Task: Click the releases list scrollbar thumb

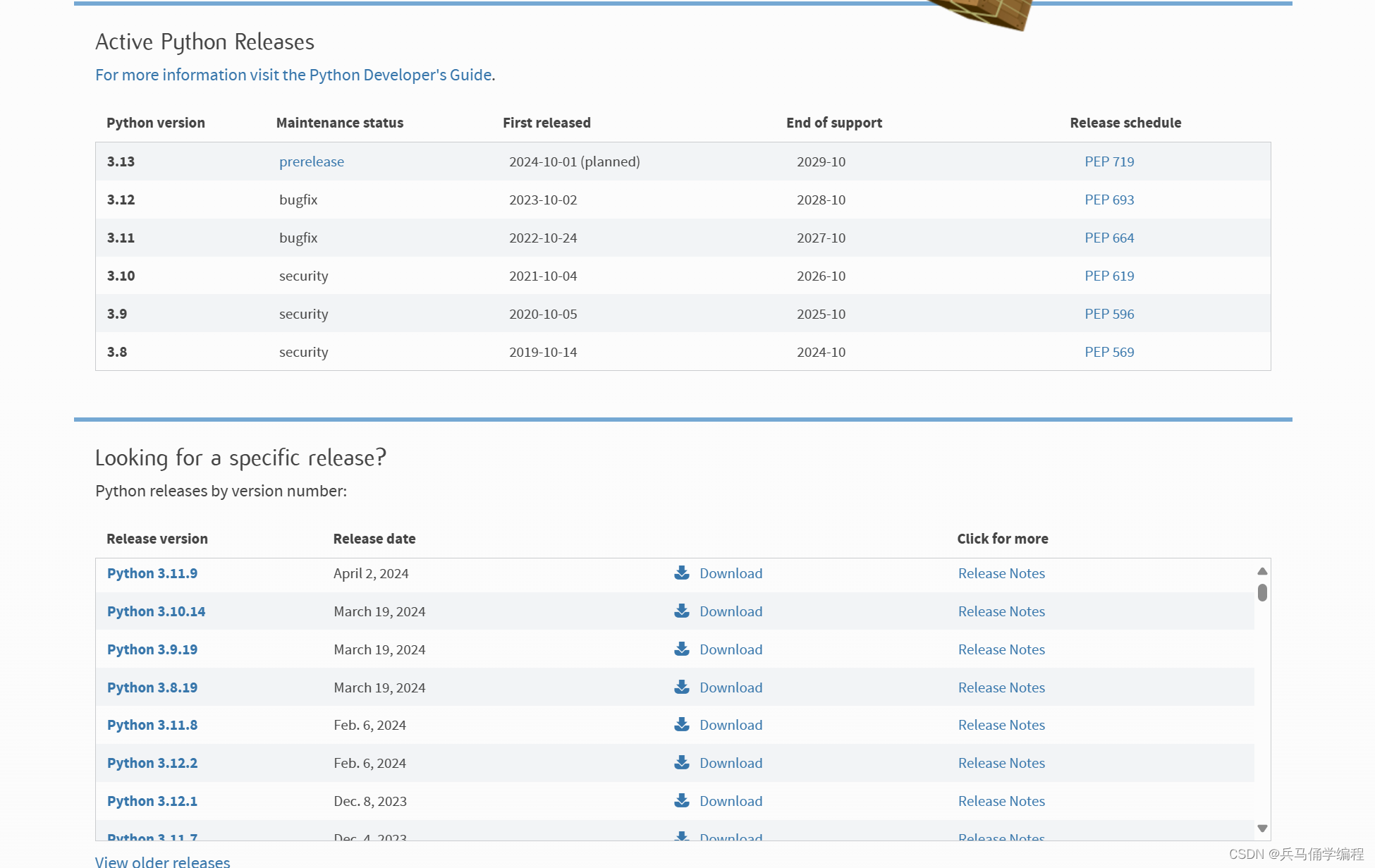Action: [1262, 592]
